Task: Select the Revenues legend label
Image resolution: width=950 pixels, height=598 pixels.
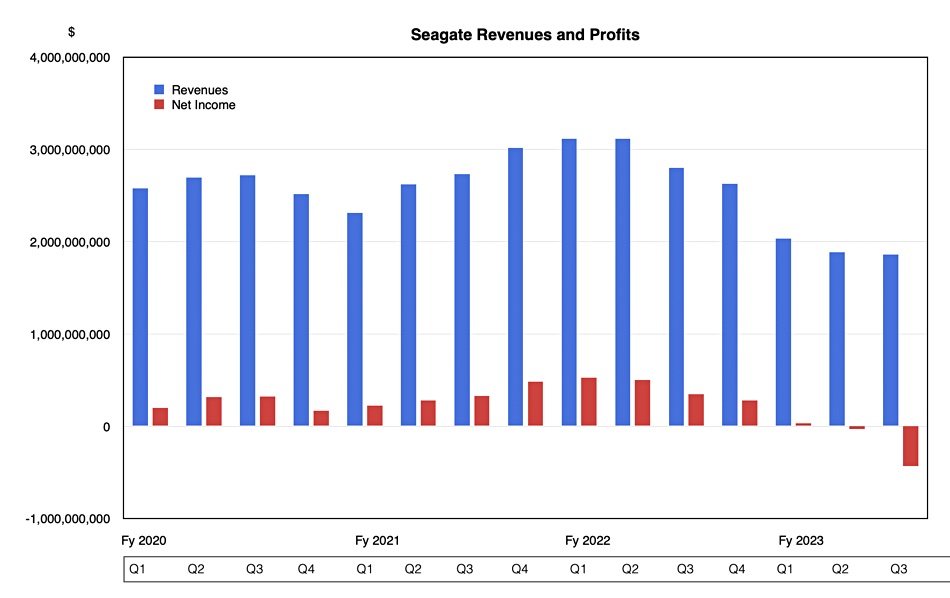Action: coord(200,90)
